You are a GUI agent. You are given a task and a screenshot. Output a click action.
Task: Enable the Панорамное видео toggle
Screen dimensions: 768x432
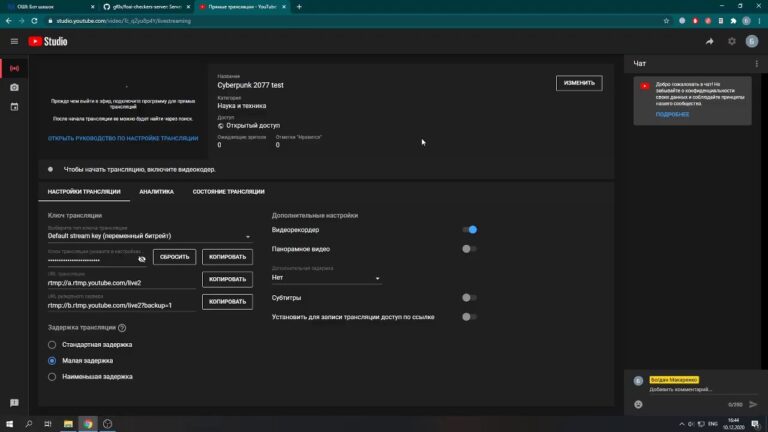(469, 249)
